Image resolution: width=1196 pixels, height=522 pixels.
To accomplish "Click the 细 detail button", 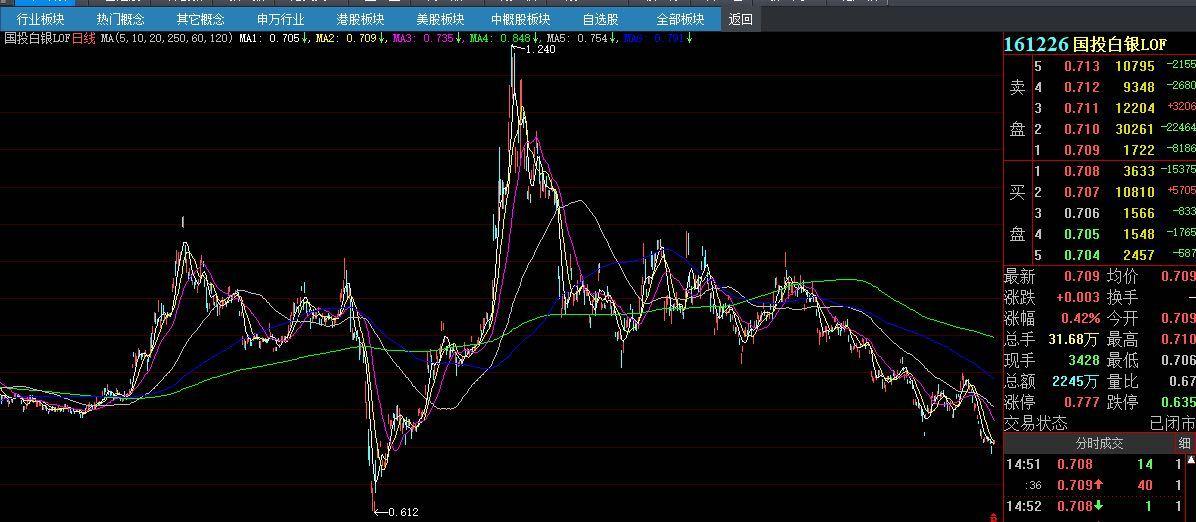I will click(1184, 443).
